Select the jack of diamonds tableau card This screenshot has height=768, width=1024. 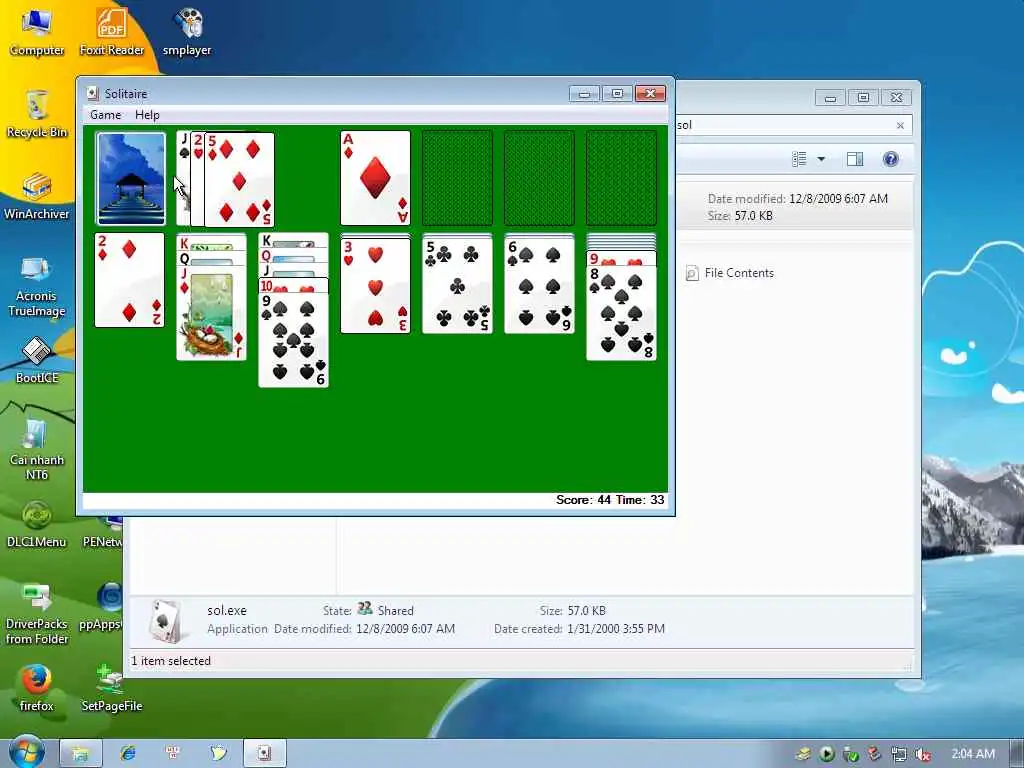(212, 313)
